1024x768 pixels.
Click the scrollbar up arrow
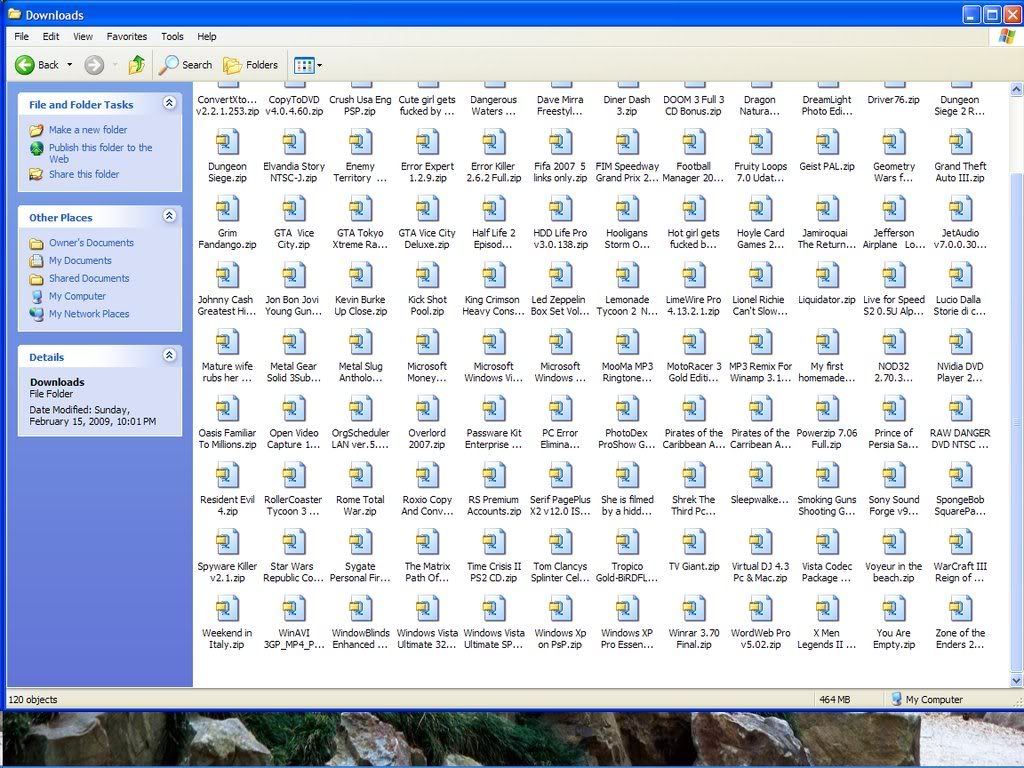tap(1016, 88)
